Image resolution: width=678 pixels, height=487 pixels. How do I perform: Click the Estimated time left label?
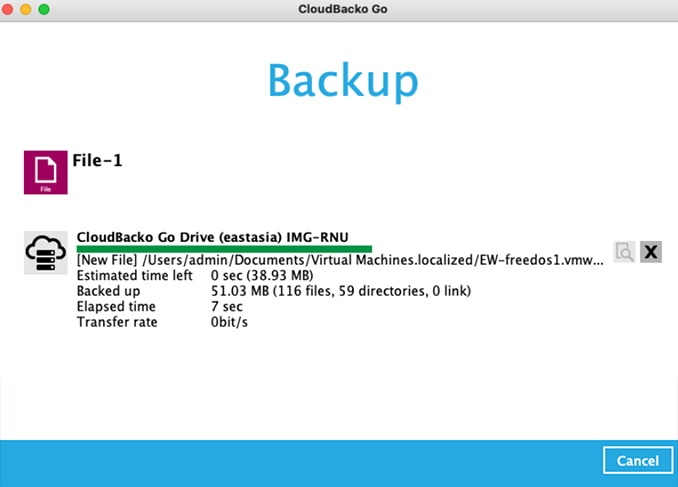point(134,276)
